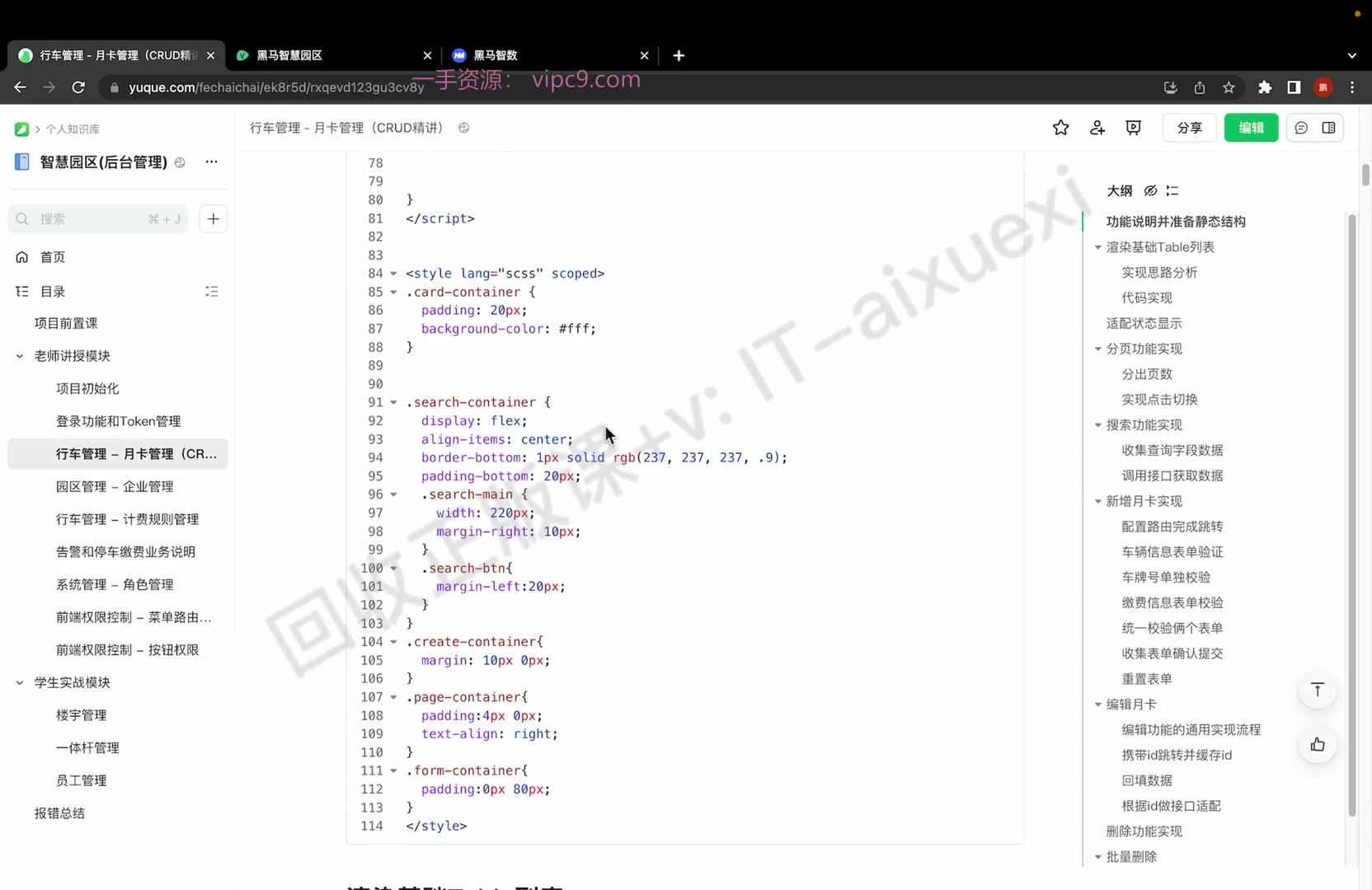Click the sidebar search field
The image size is (1372, 890).
pyautogui.click(x=98, y=218)
